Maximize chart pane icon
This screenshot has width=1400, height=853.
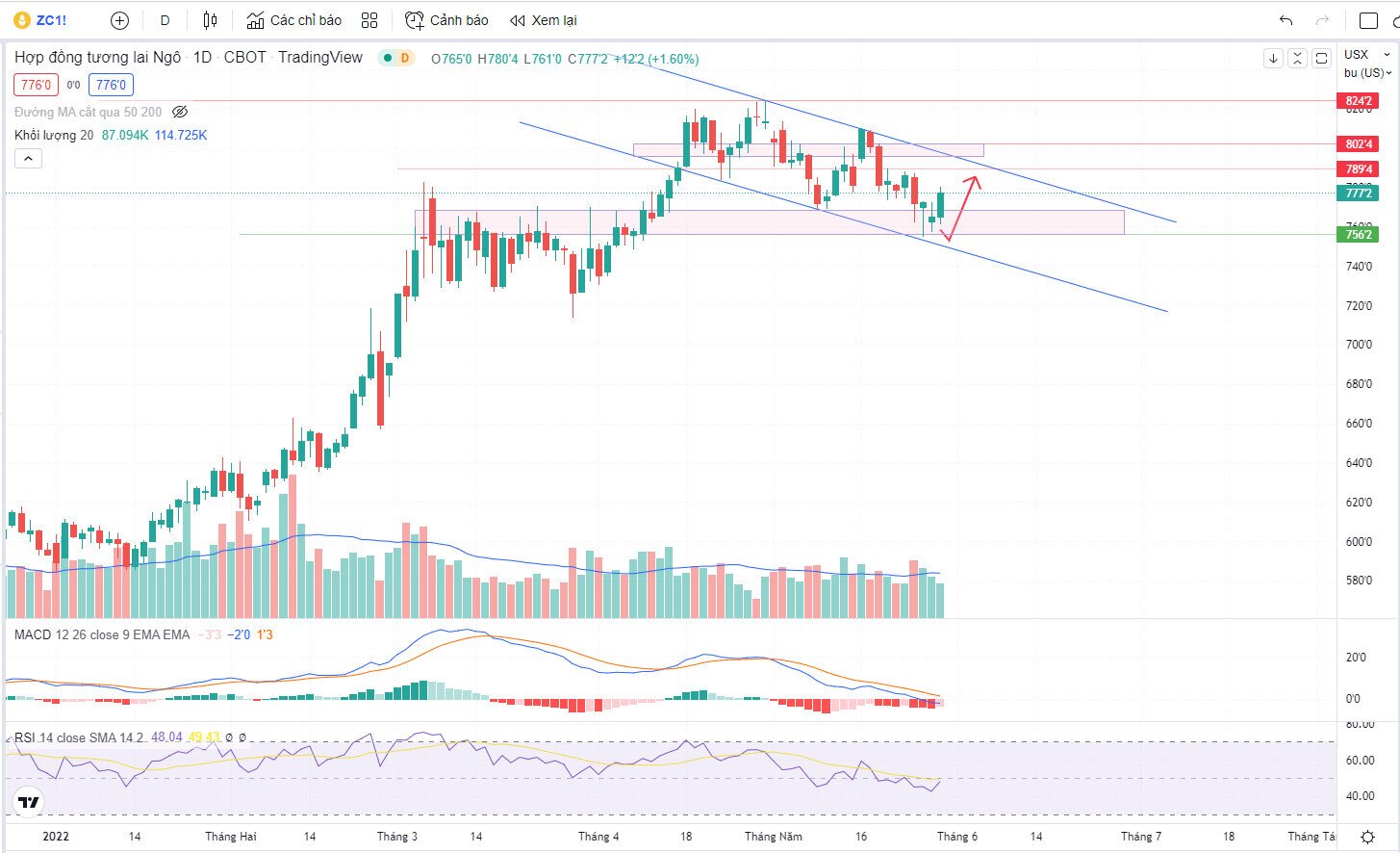coord(1321,59)
